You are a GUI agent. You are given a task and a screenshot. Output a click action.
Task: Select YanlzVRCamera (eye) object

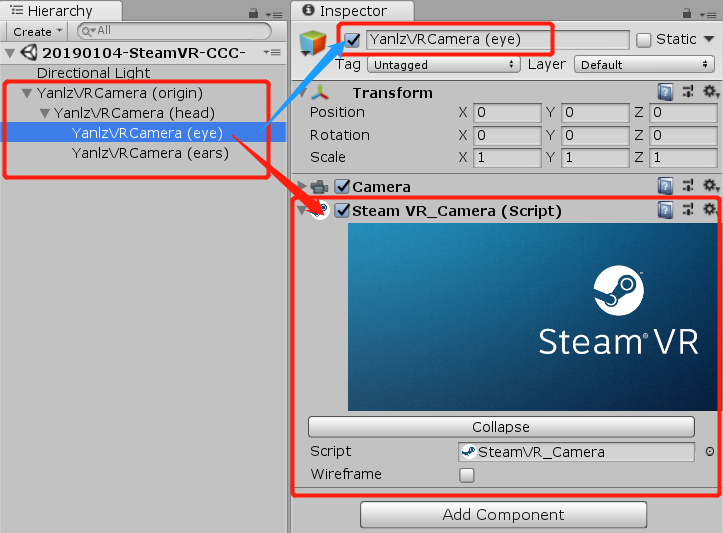pyautogui.click(x=147, y=133)
